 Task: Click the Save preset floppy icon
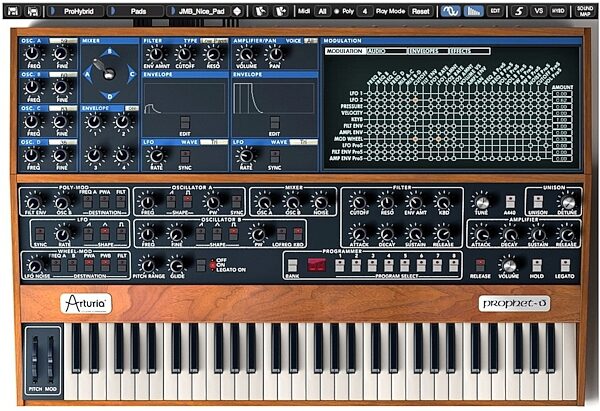(13, 11)
